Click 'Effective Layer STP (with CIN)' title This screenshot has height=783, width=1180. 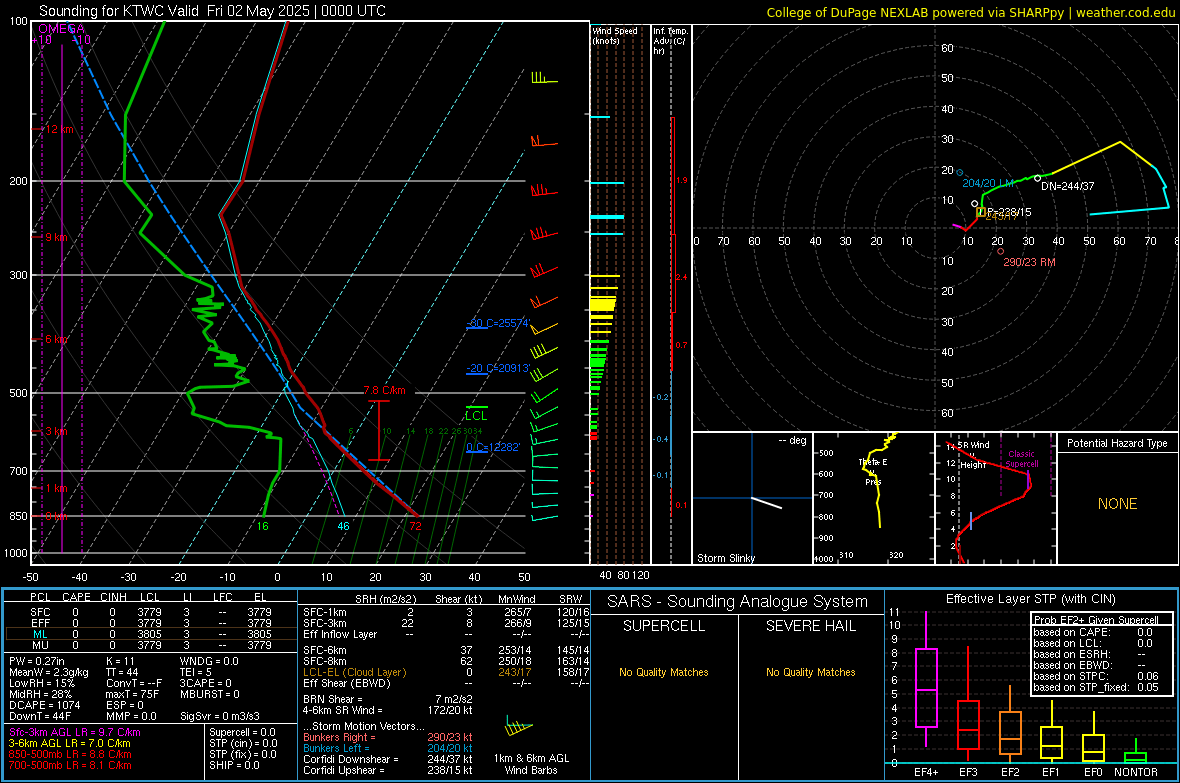pyautogui.click(x=1030, y=599)
